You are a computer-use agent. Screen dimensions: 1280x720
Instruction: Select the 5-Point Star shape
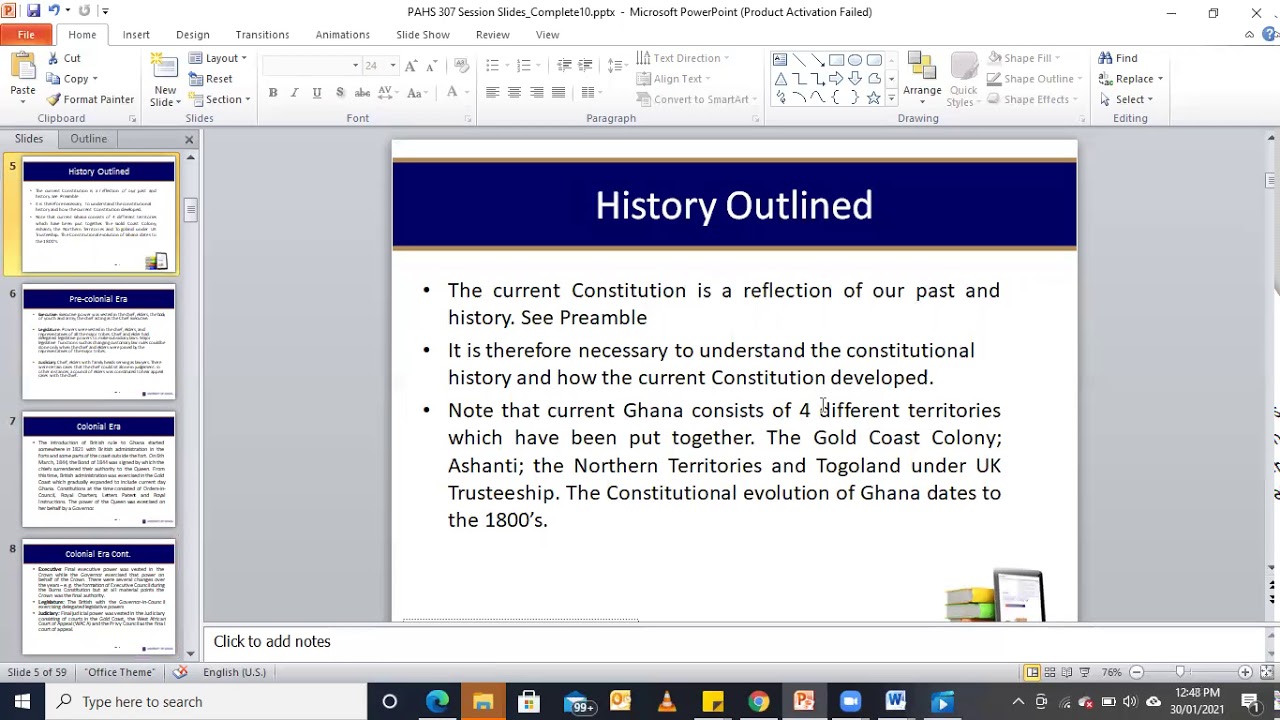tap(873, 98)
